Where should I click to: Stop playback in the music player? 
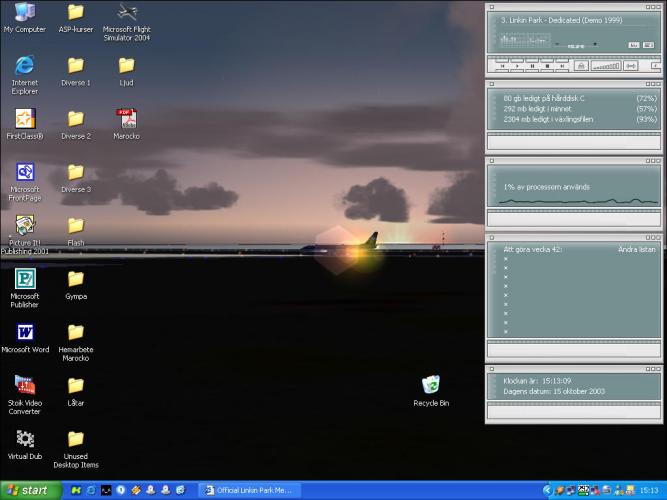pyautogui.click(x=546, y=66)
